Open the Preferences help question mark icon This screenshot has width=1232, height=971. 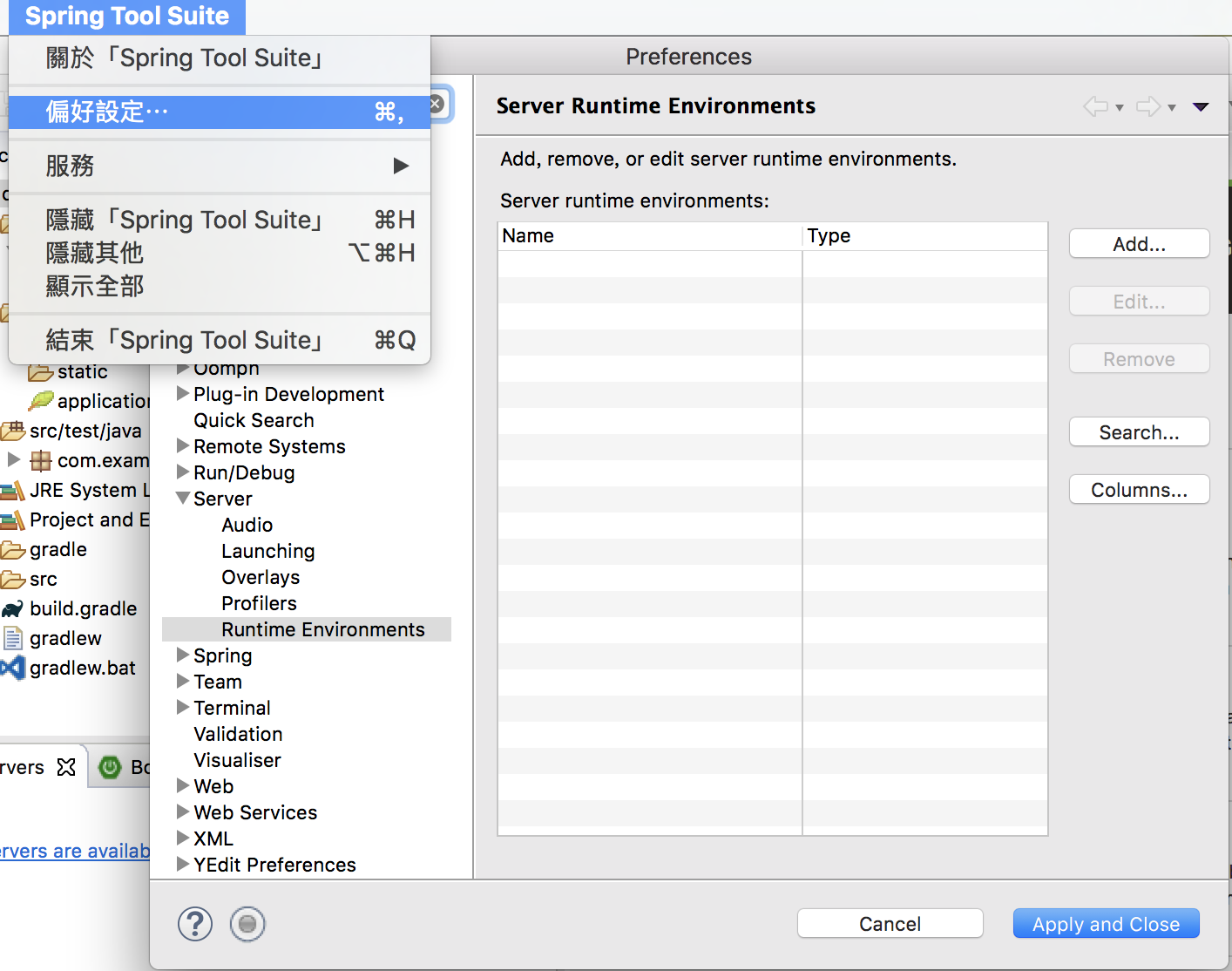point(195,924)
